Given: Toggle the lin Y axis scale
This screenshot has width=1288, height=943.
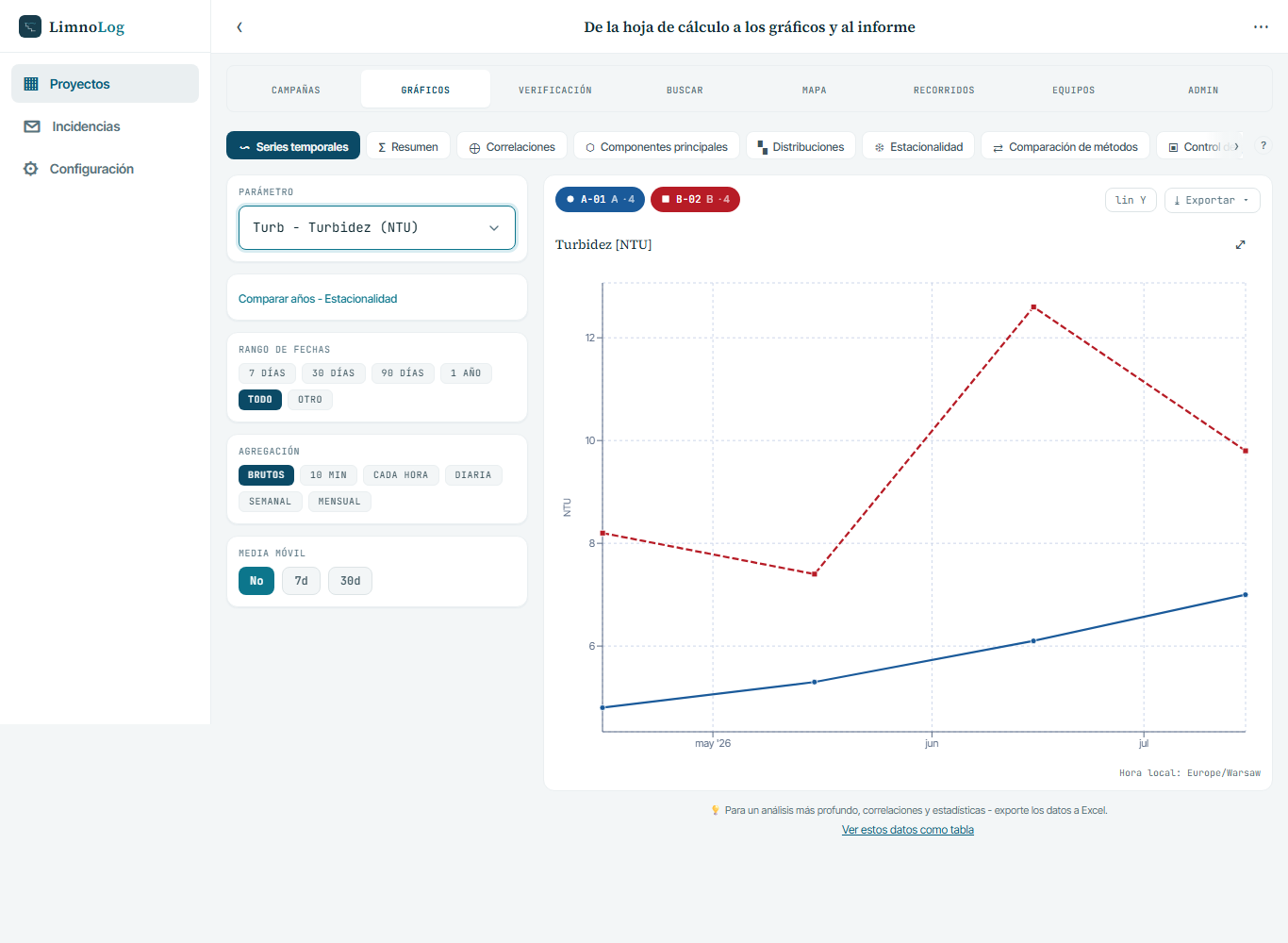Looking at the screenshot, I should (1131, 200).
